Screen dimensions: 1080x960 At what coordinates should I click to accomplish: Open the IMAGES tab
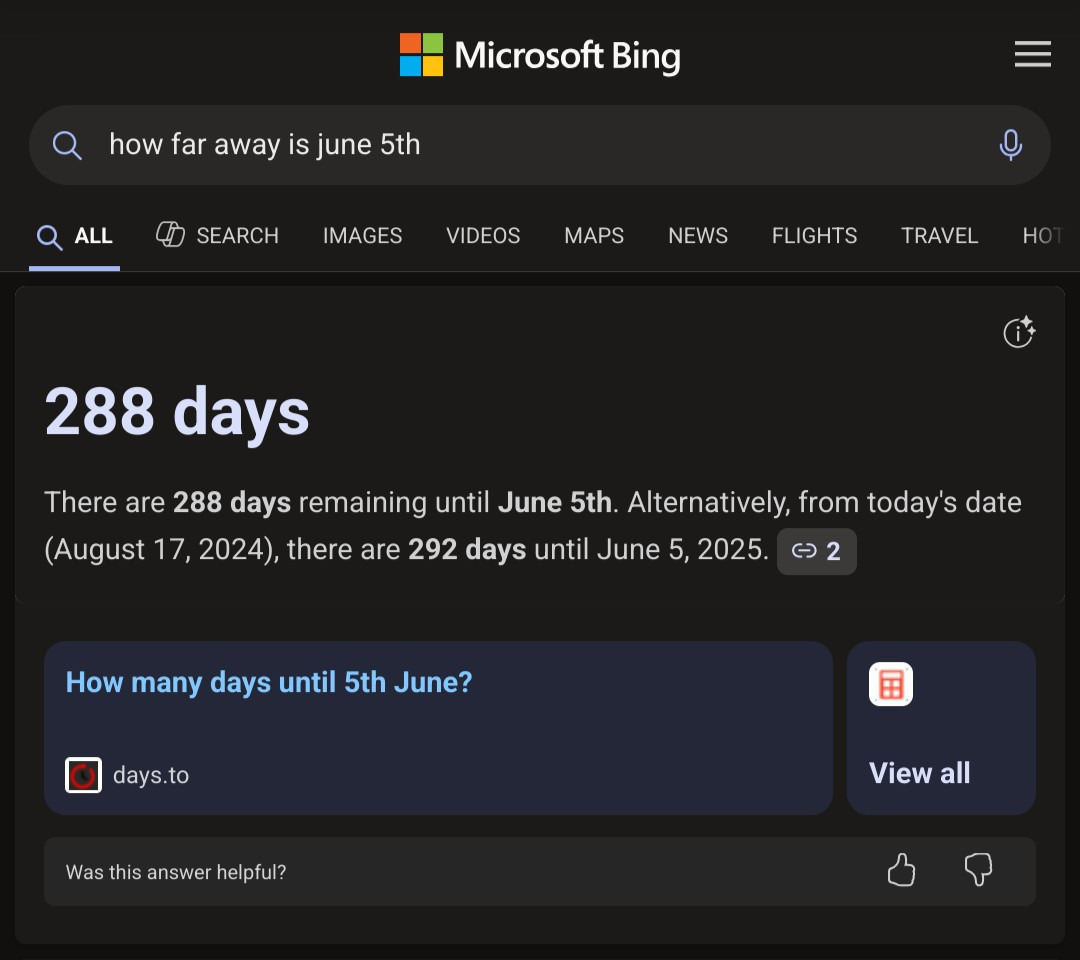coord(362,236)
